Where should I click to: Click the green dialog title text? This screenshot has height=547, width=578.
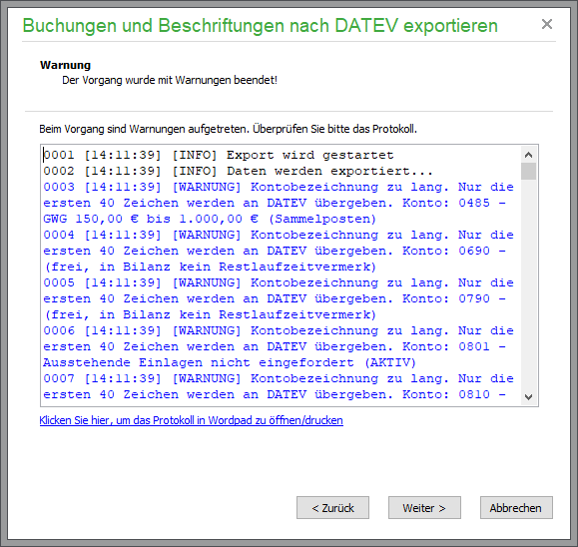(260, 26)
